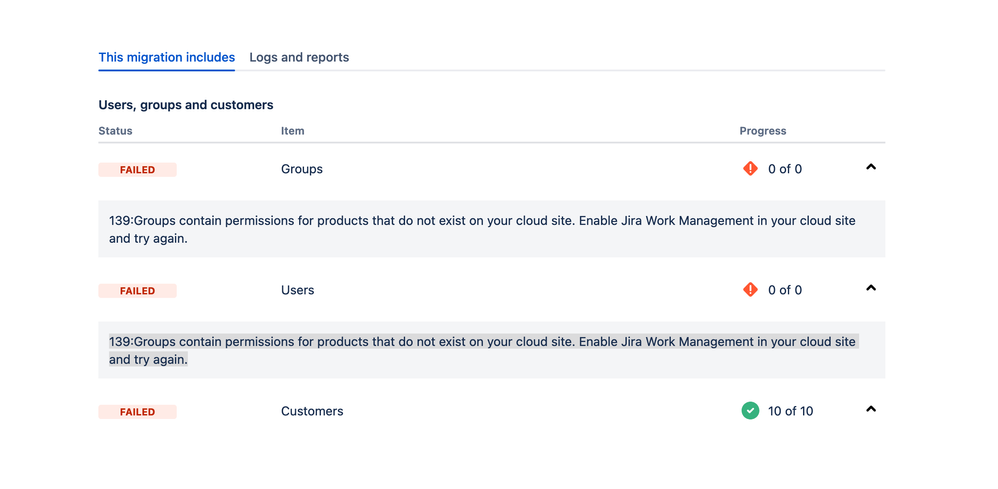The height and width of the screenshot is (489, 998).
Task: Click the Item column header
Action: (x=293, y=131)
